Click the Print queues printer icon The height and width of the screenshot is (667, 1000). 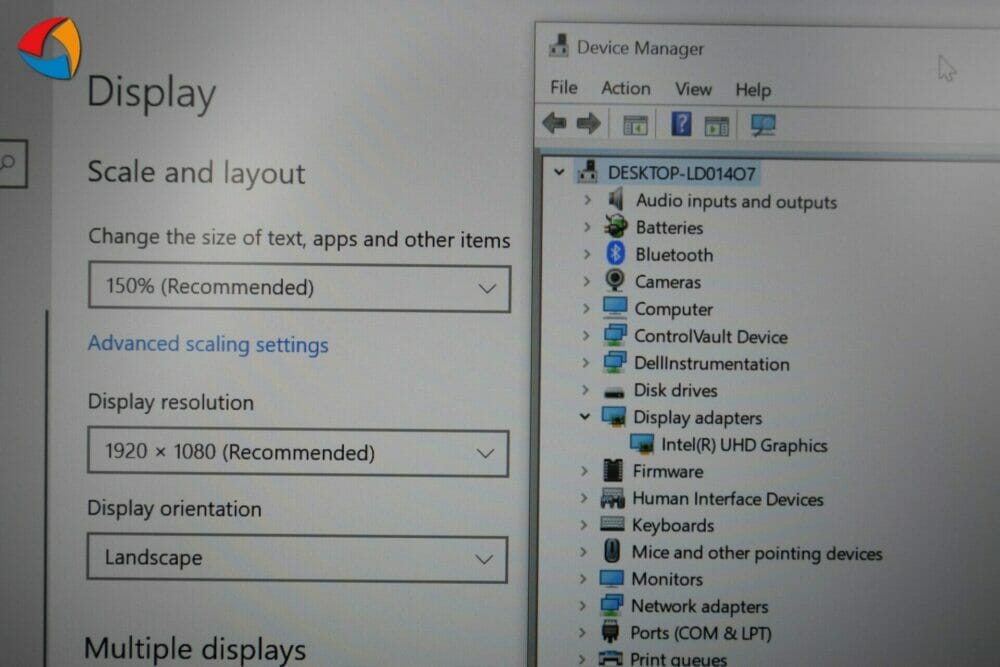point(610,658)
